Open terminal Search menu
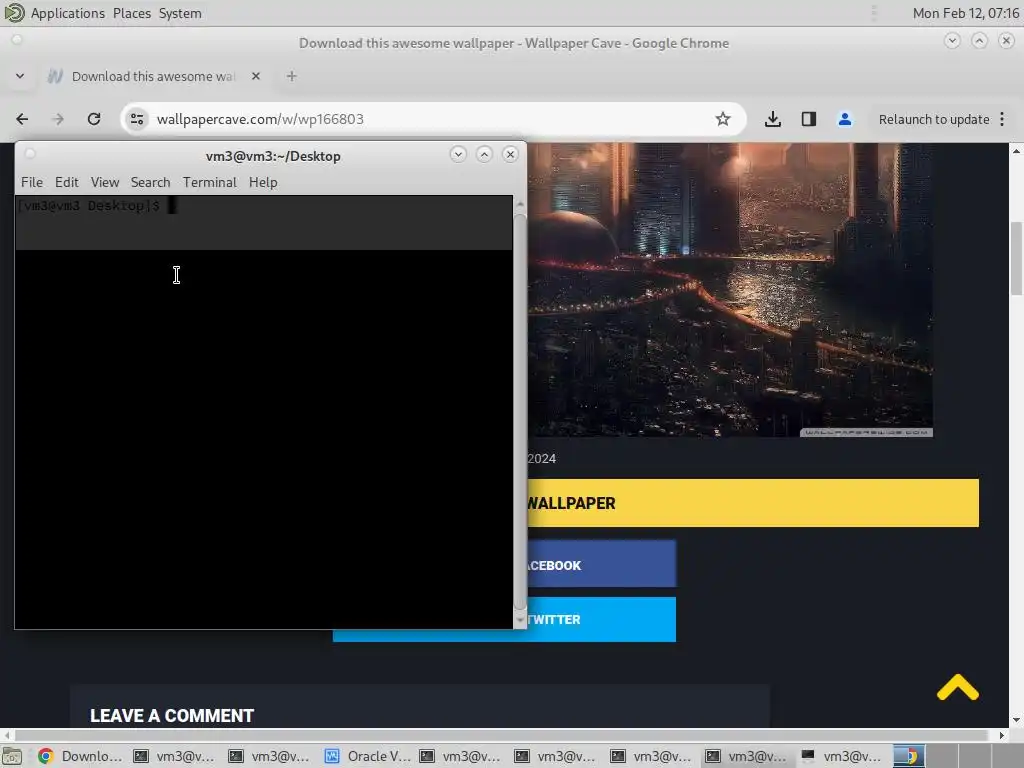 pyautogui.click(x=150, y=182)
